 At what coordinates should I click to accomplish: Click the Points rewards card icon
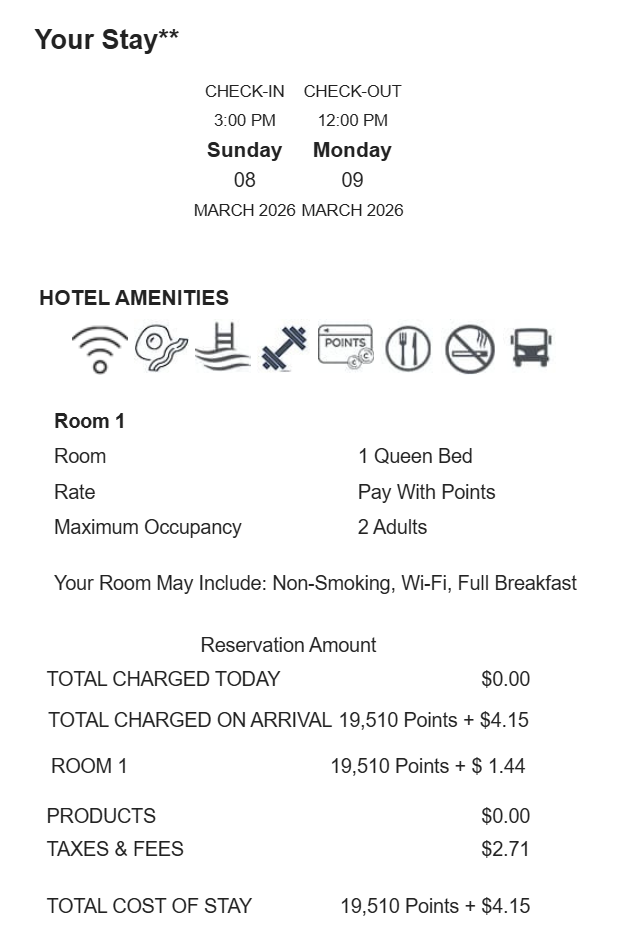[x=346, y=347]
